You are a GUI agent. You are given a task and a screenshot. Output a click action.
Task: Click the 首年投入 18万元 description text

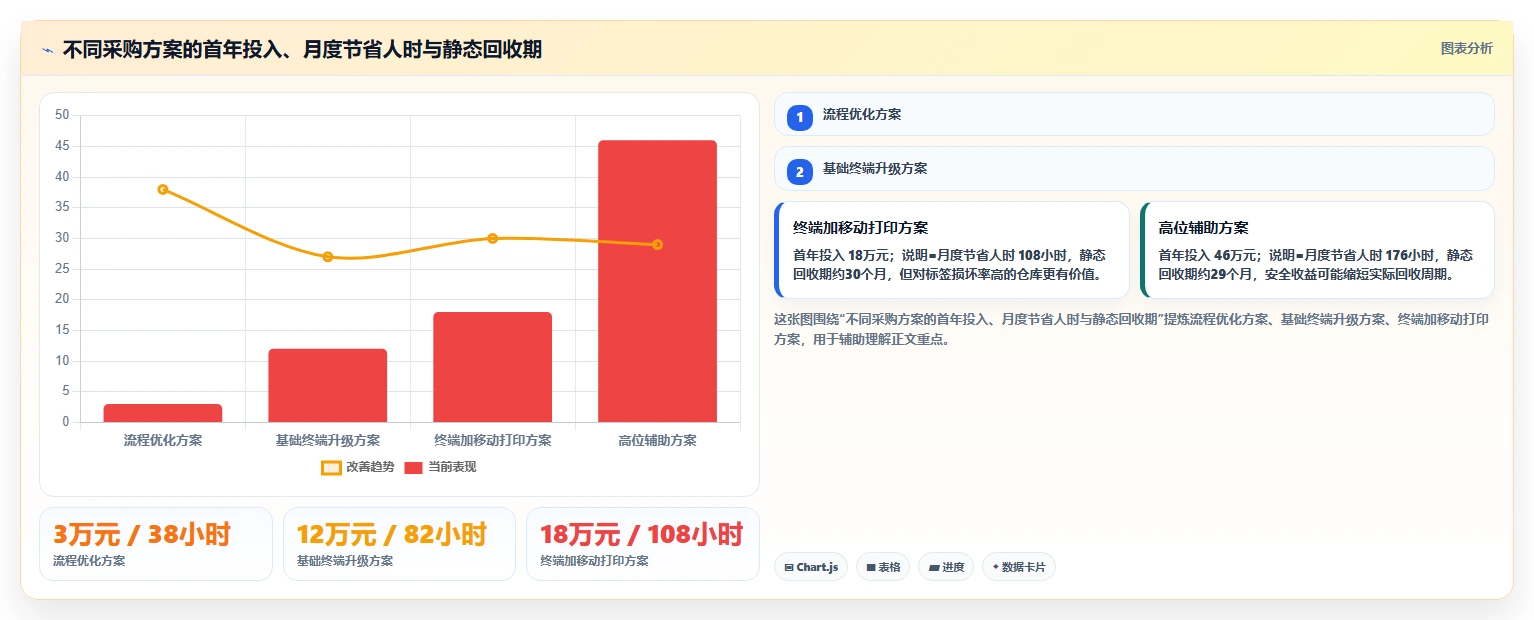(x=950, y=264)
